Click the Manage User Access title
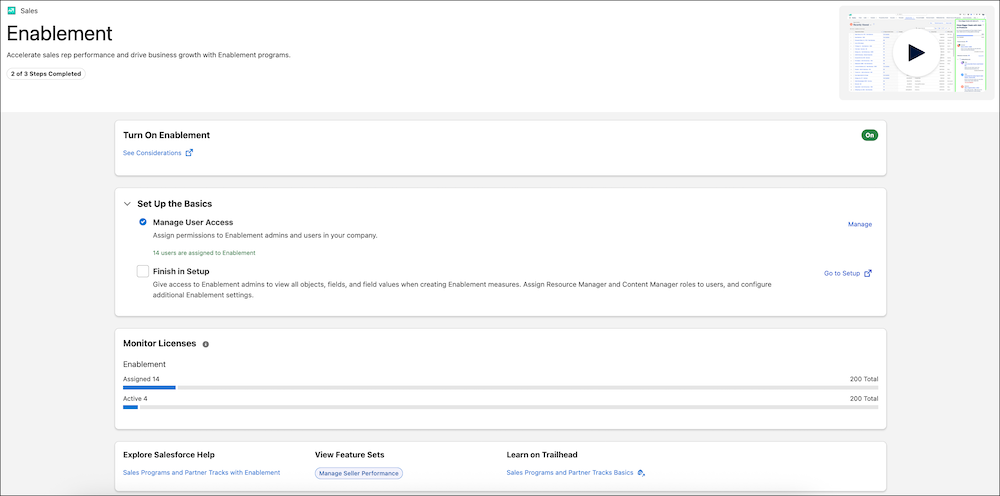 [193, 222]
